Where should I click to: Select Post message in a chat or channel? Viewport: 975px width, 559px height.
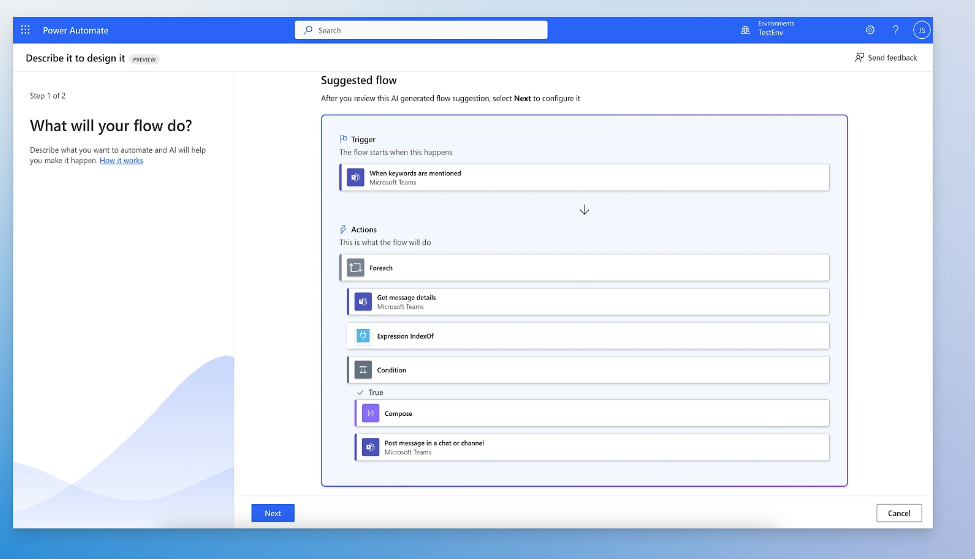(x=592, y=447)
